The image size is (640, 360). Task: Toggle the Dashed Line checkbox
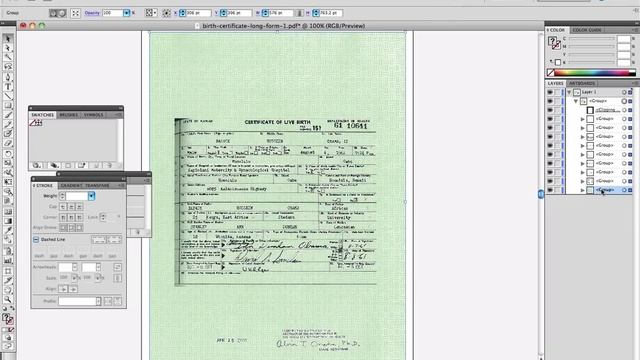36,240
